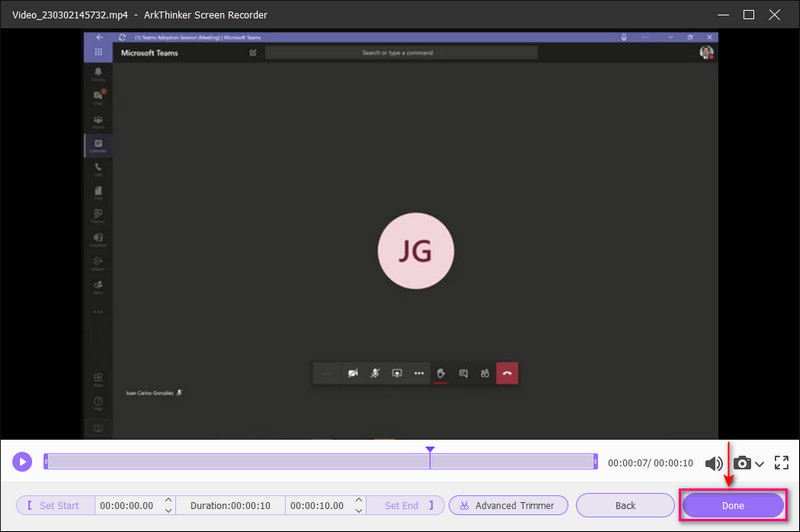This screenshot has height=532, width=800.
Task: Click the right trim end handle
Action: (x=595, y=462)
